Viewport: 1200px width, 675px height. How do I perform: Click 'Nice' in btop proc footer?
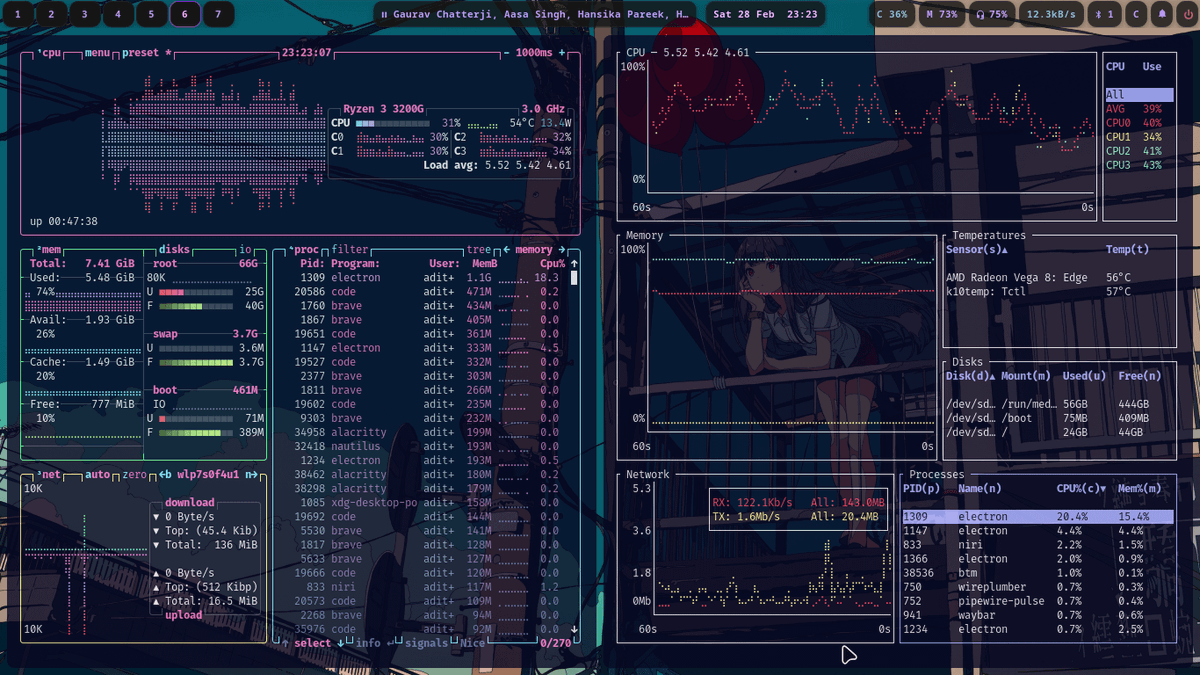coord(473,643)
